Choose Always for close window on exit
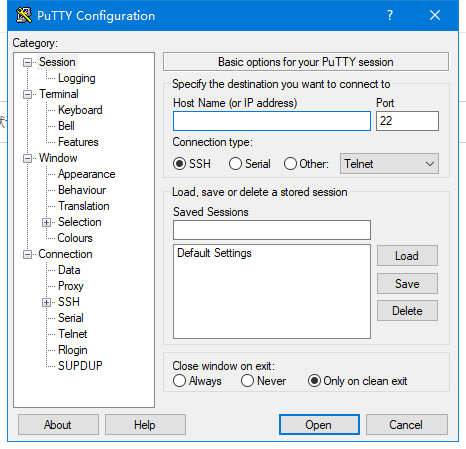 click(179, 381)
